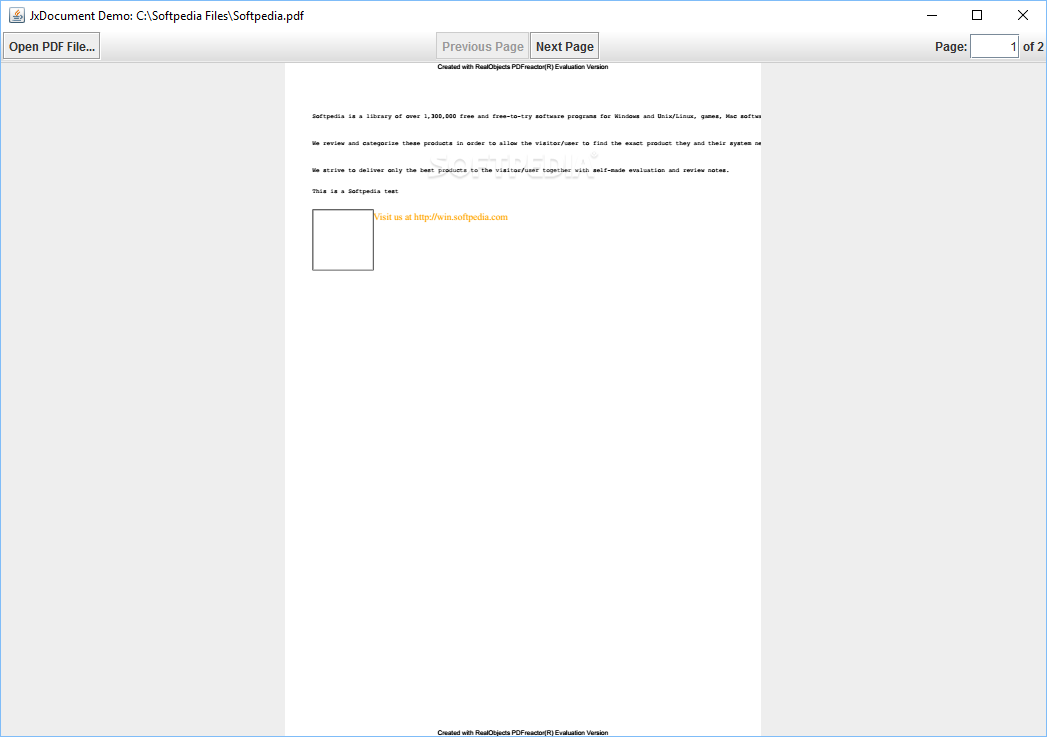This screenshot has width=1047, height=737.
Task: Click the bottom 'Created with RealObjects PDFreactor' footer
Action: pyautogui.click(x=522, y=732)
